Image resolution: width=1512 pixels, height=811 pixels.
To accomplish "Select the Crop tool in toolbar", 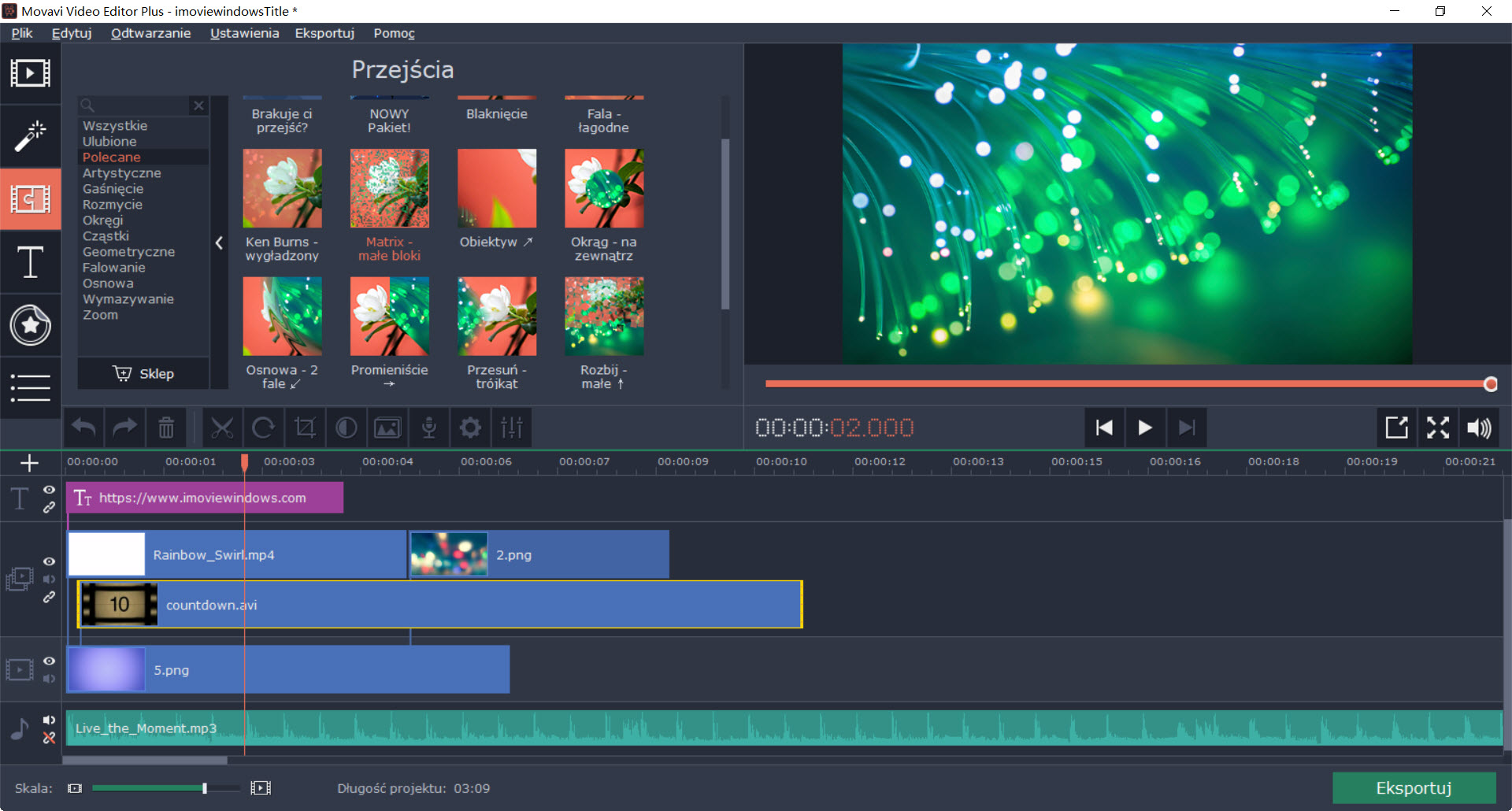I will (305, 428).
